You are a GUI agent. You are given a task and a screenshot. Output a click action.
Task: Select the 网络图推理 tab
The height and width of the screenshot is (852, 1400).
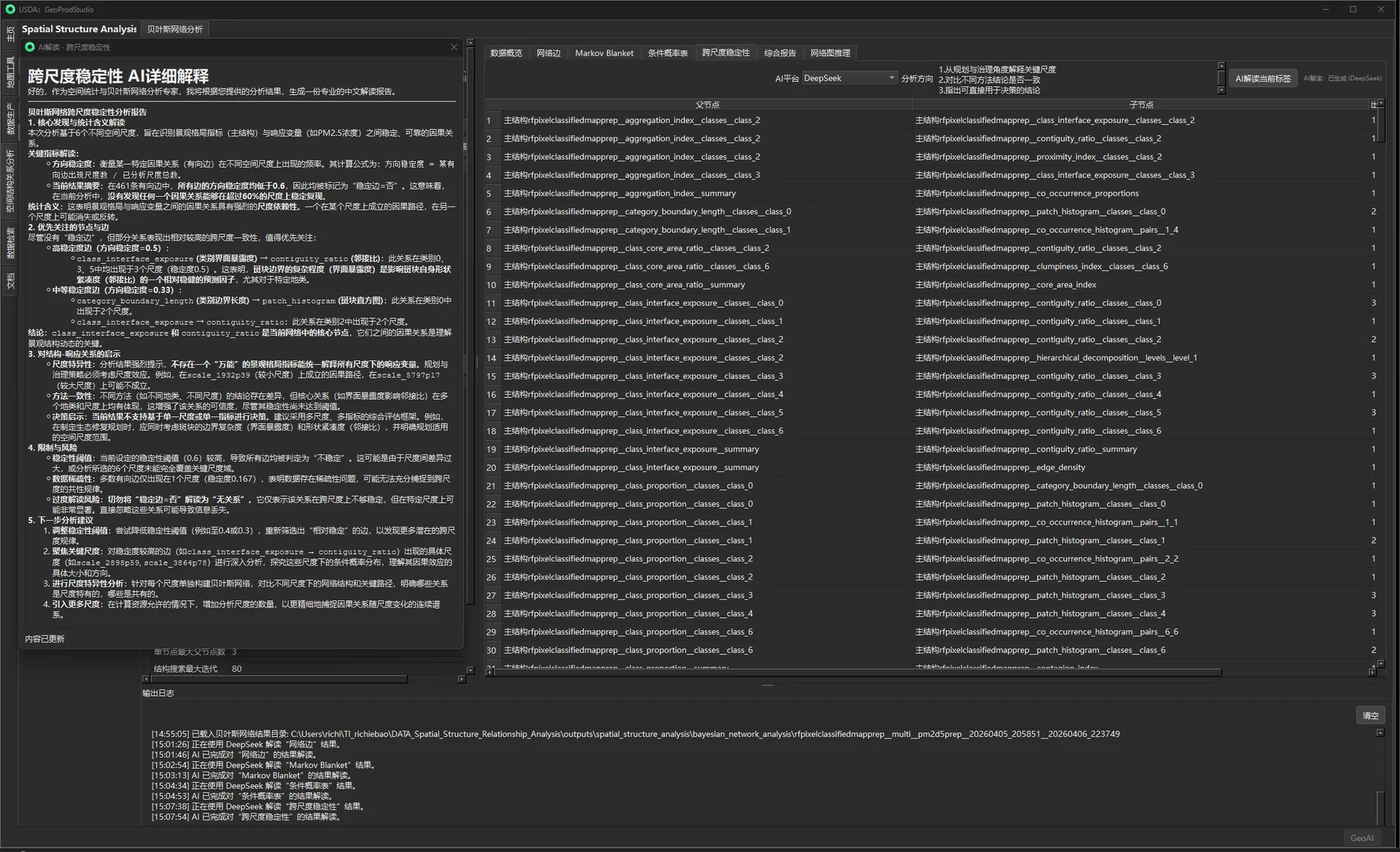830,53
